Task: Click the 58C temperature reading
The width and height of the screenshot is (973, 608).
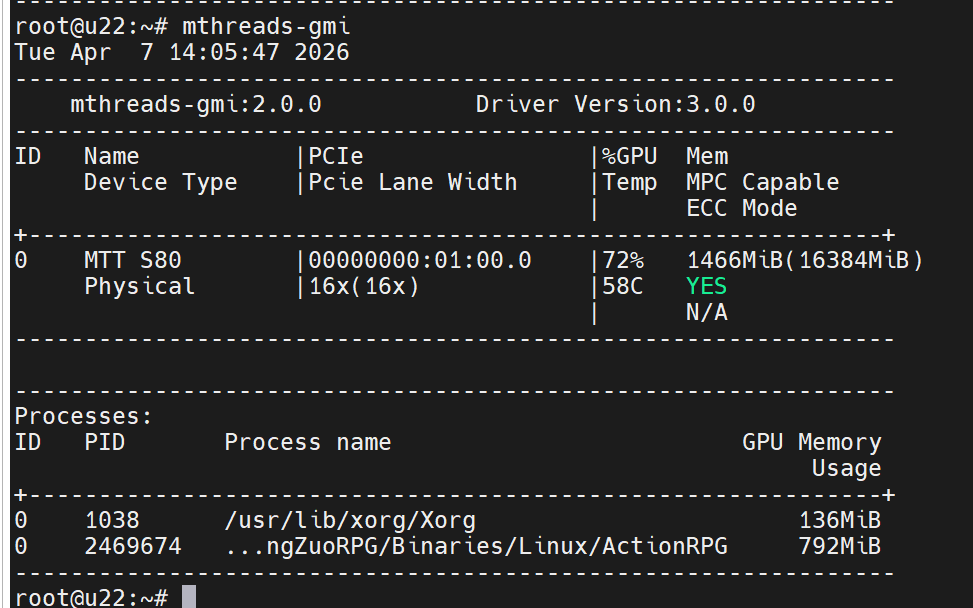Action: click(623, 286)
